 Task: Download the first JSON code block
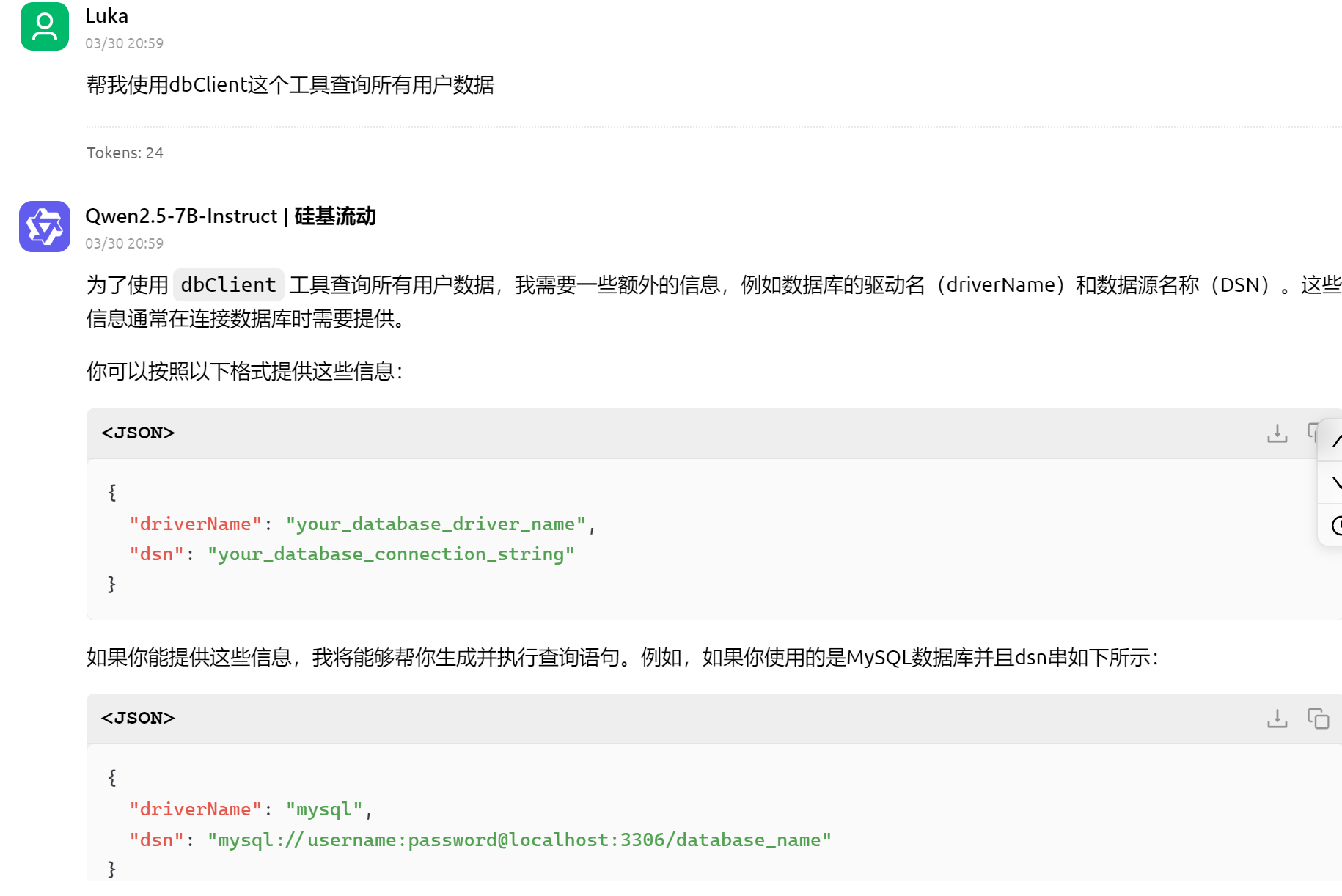(x=1277, y=433)
